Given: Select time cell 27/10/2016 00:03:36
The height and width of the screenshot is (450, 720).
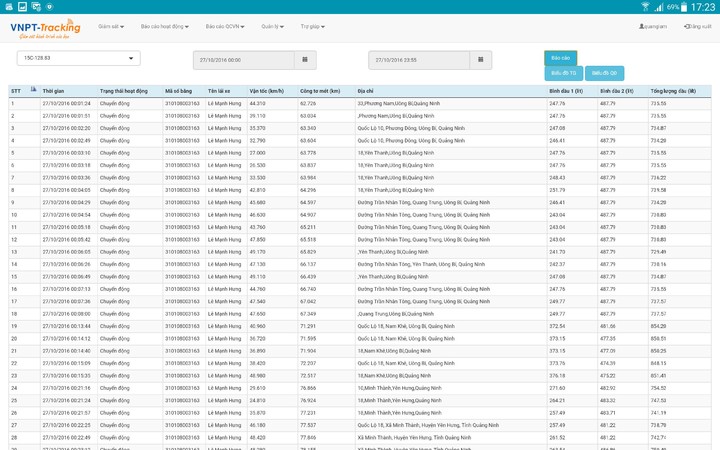Looking at the screenshot, I should (66, 178).
